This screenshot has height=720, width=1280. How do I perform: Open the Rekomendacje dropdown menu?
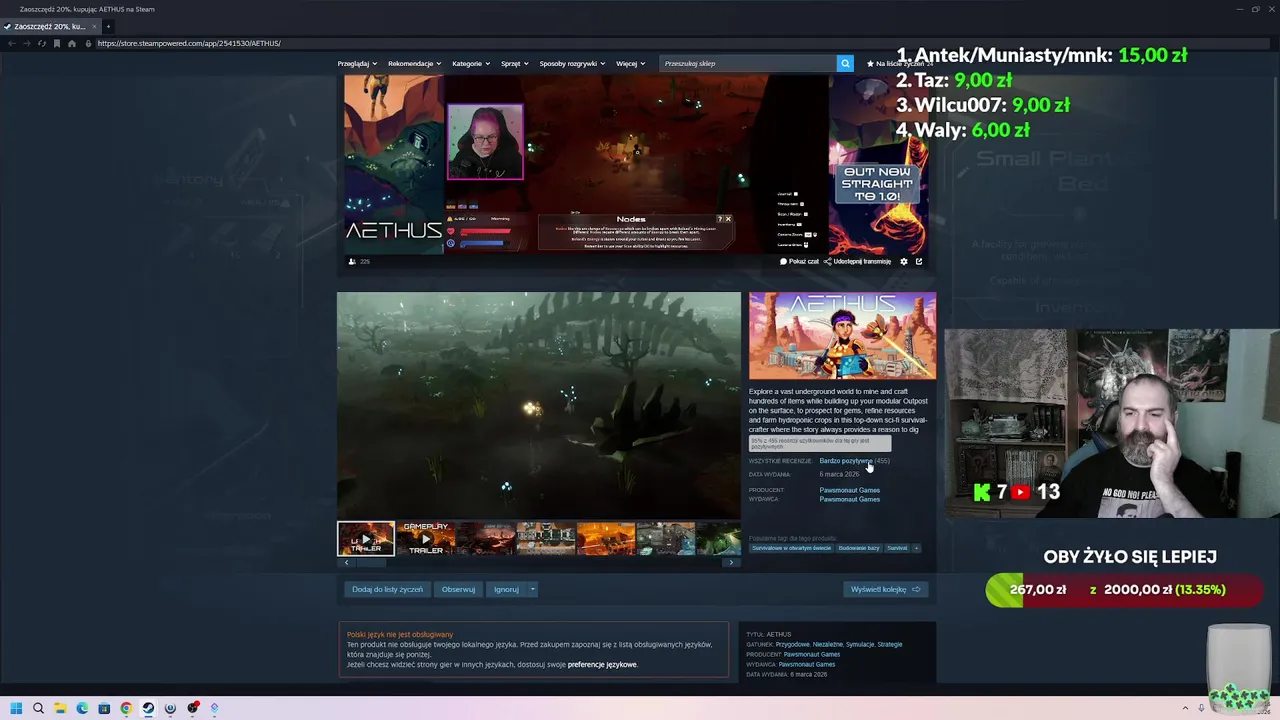(x=415, y=63)
